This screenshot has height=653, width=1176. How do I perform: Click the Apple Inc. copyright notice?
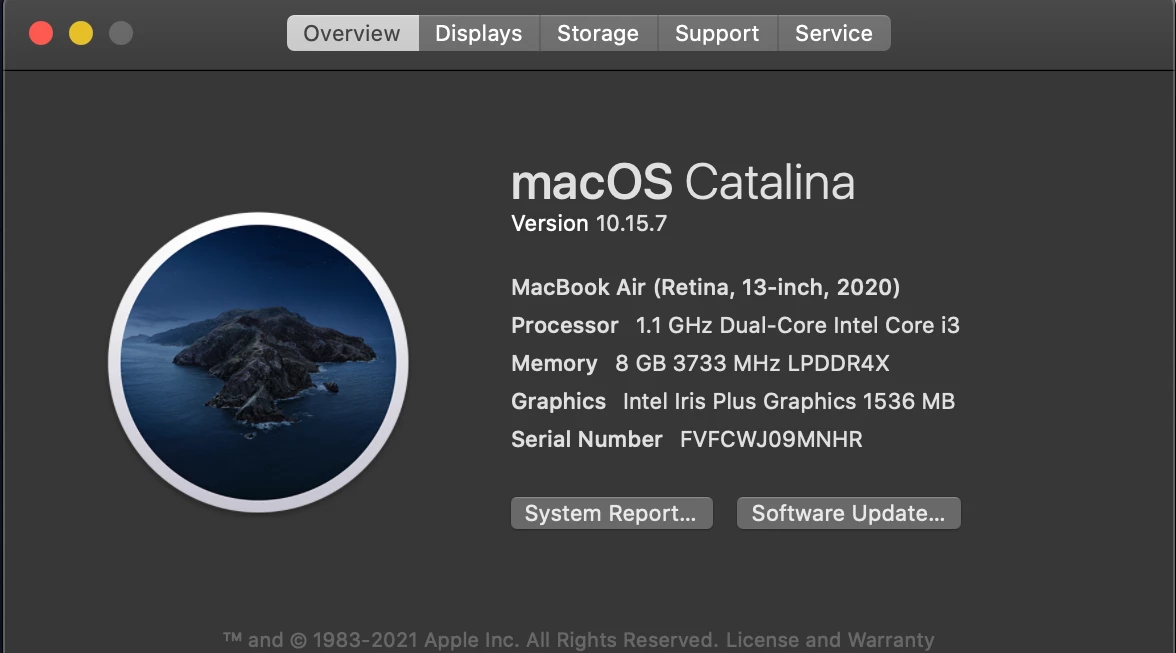(x=470, y=640)
